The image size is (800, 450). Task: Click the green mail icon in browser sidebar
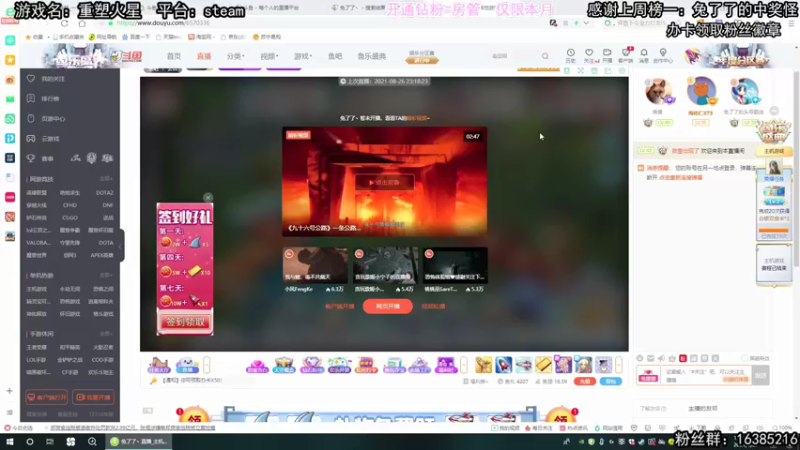point(10,99)
